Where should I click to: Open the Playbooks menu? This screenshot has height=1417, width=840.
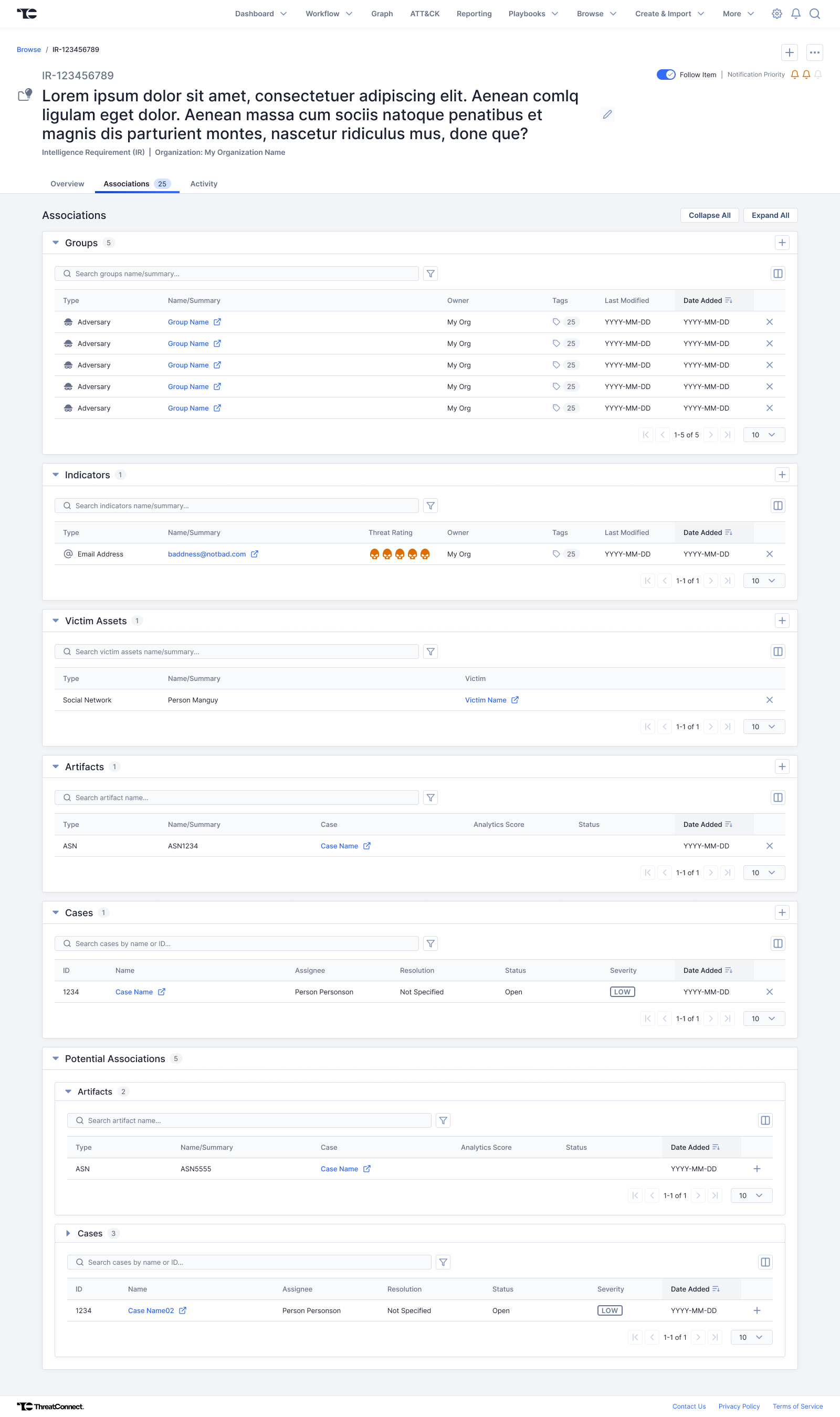click(x=533, y=14)
